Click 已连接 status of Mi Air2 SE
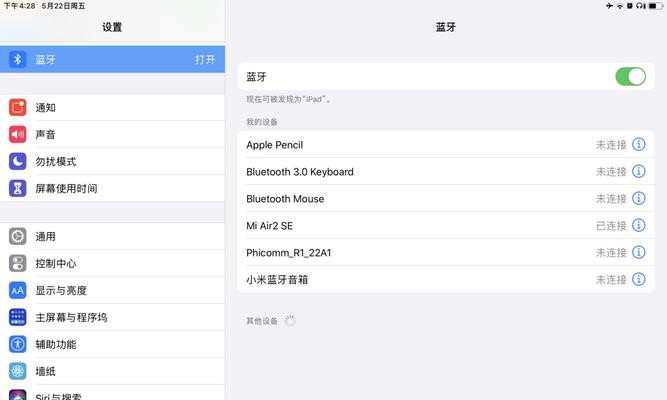The image size is (667, 400). tap(611, 226)
